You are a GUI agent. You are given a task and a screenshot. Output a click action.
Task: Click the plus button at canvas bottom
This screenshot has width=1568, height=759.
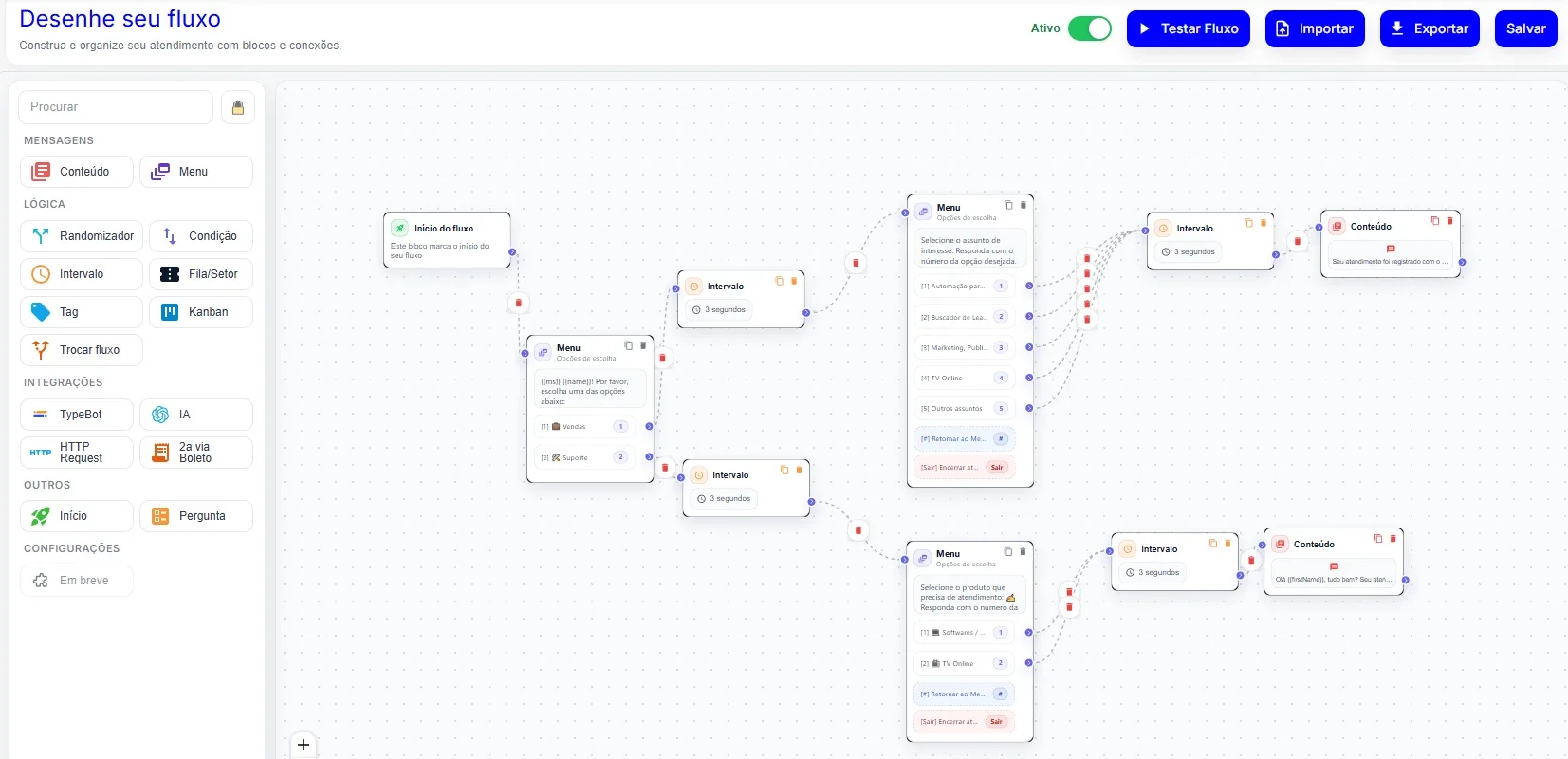(x=304, y=745)
